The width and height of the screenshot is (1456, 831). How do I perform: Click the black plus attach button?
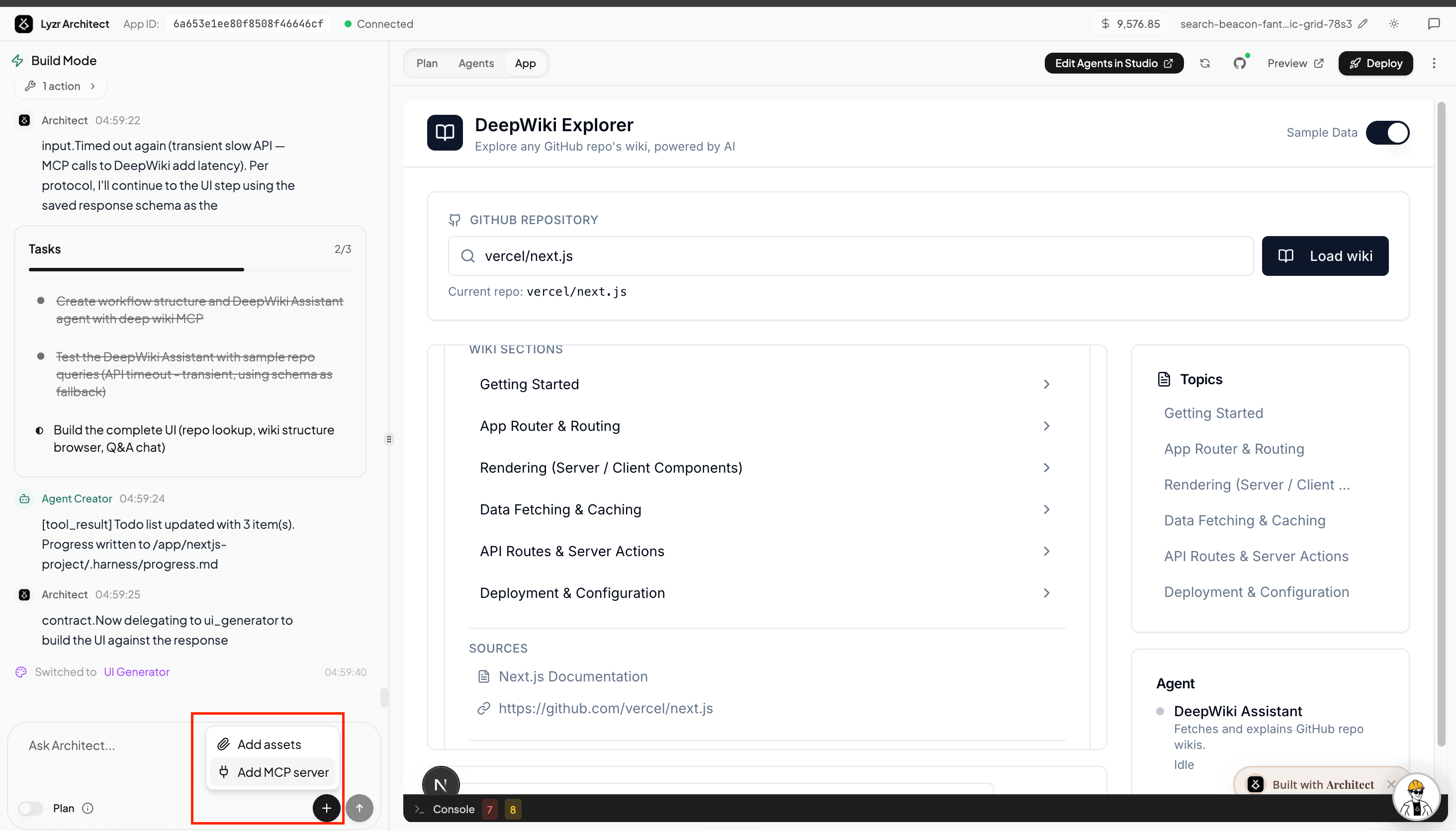327,808
